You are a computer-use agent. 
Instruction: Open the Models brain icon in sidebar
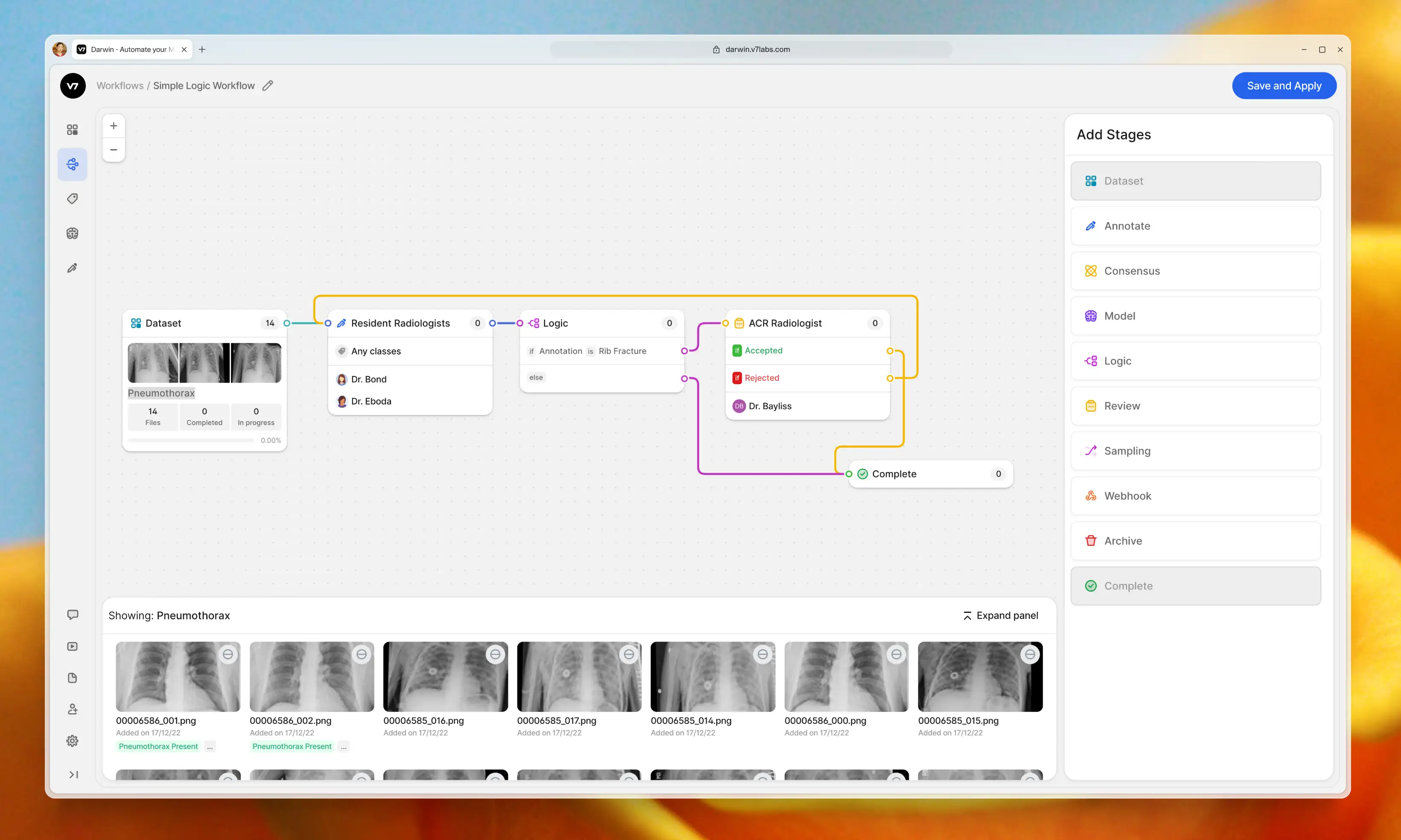pyautogui.click(x=73, y=233)
